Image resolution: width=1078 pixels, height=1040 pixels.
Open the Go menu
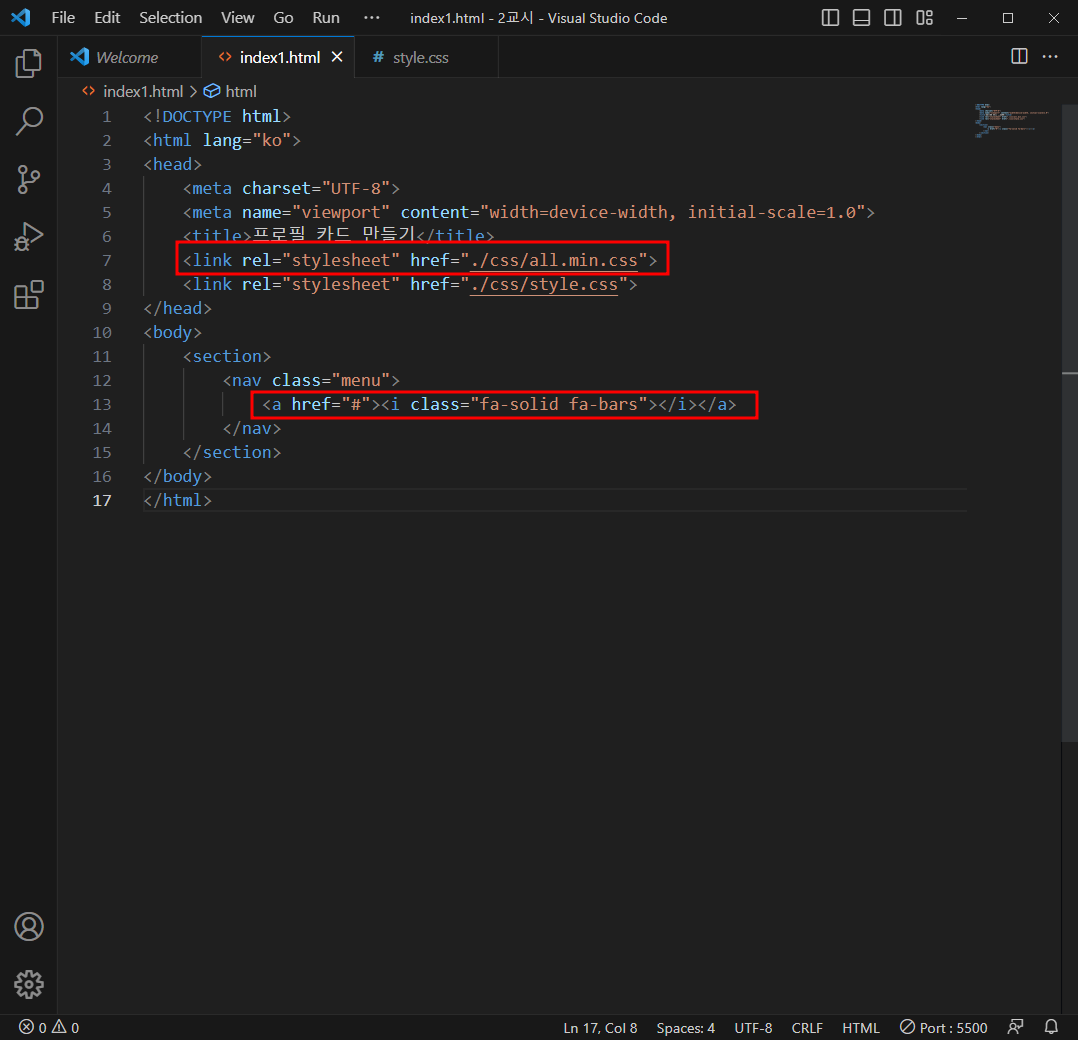(283, 18)
